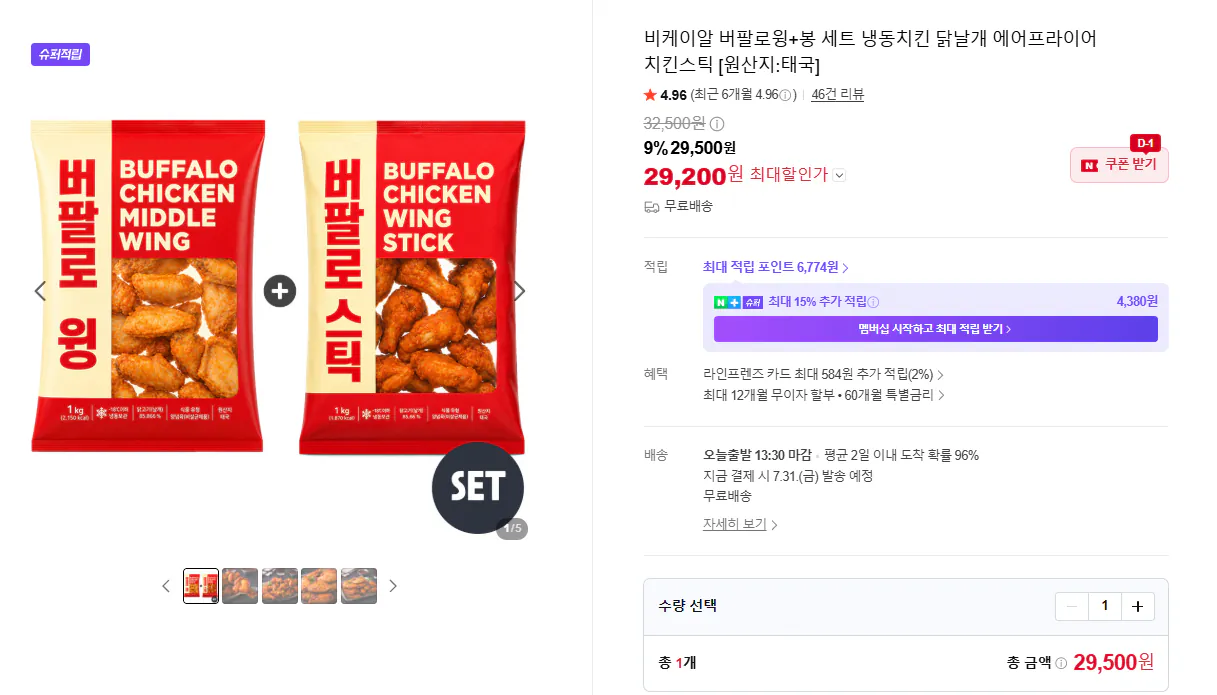Viewport: 1217px width, 695px height.
Task: Open 자세히 보기 delivery details link
Action: [x=740, y=524]
